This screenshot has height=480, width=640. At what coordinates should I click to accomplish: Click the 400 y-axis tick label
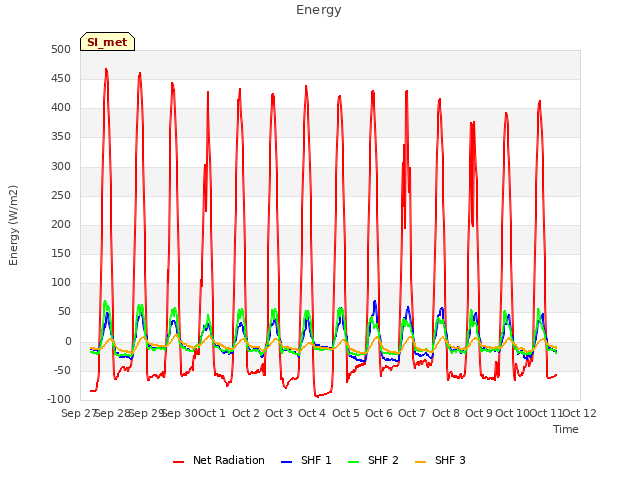coord(61,108)
